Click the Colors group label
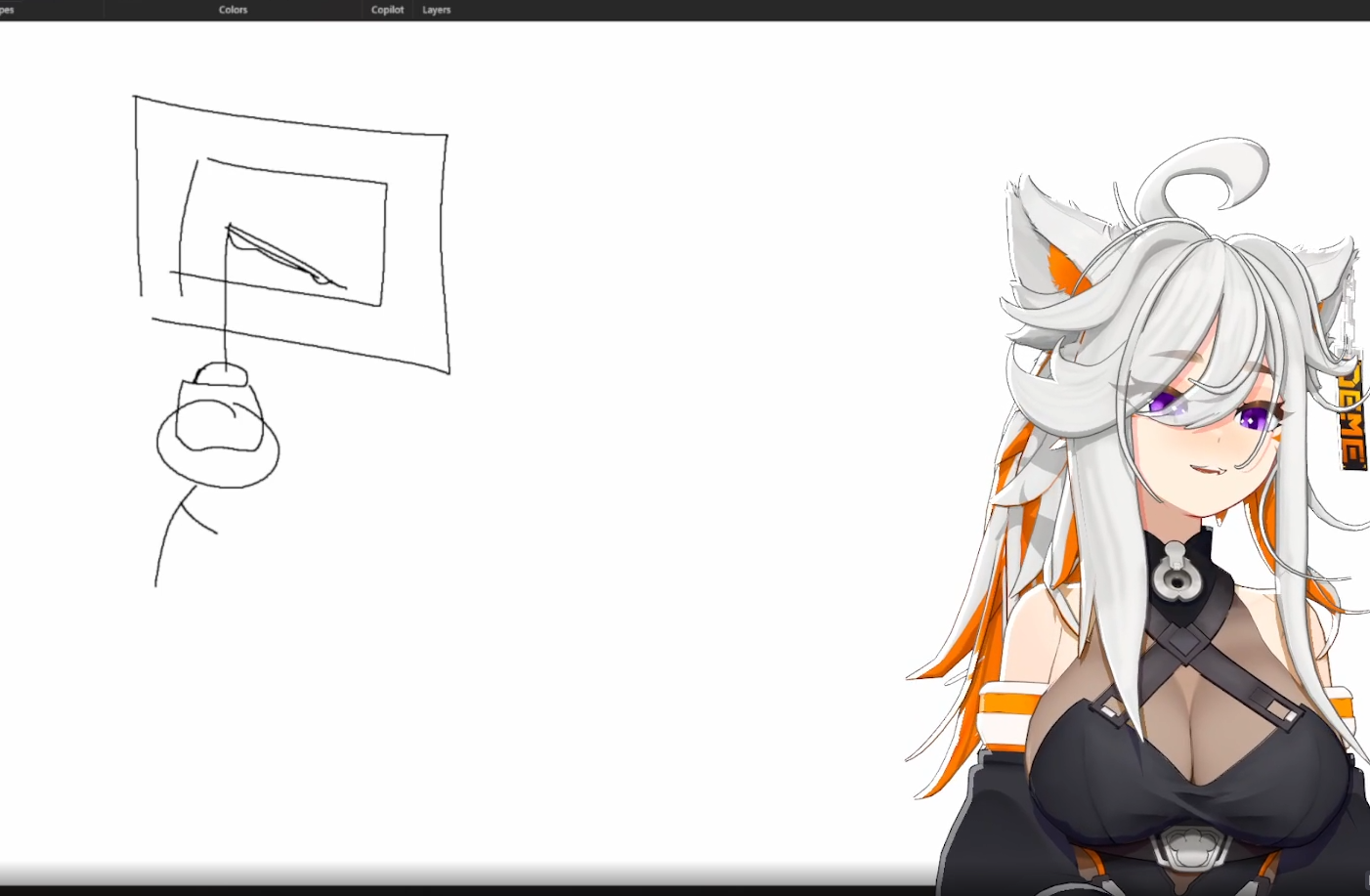The image size is (1370, 896). pyautogui.click(x=233, y=10)
